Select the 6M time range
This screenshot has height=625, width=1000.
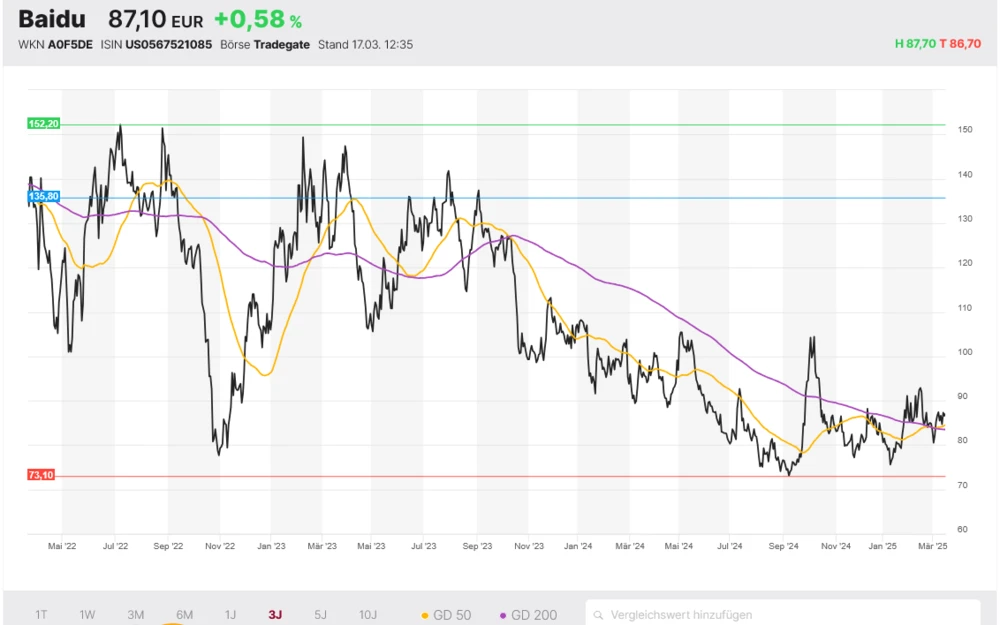184,615
